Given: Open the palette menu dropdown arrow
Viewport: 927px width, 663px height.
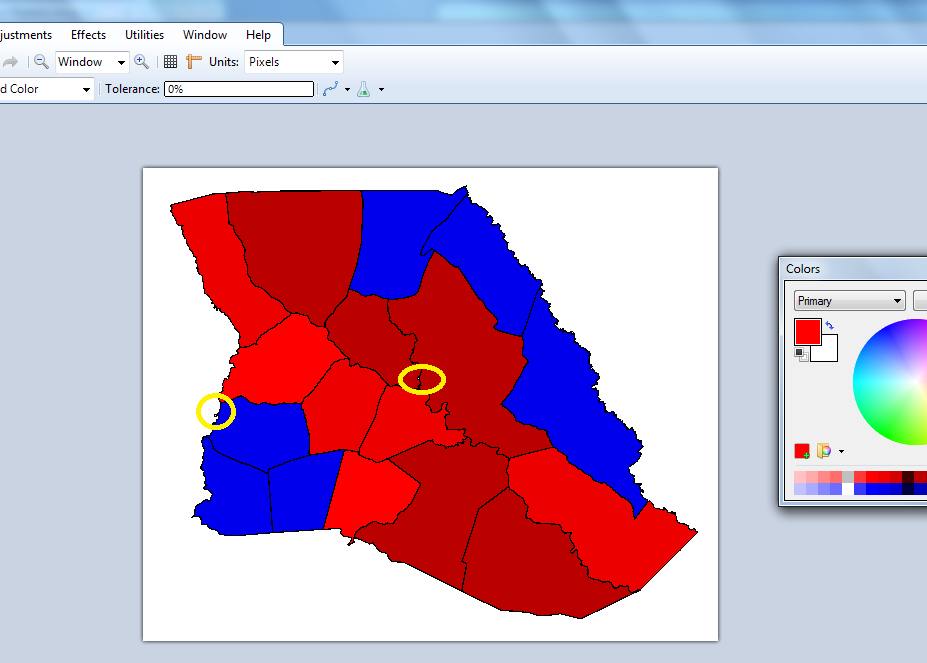Looking at the screenshot, I should (x=841, y=452).
